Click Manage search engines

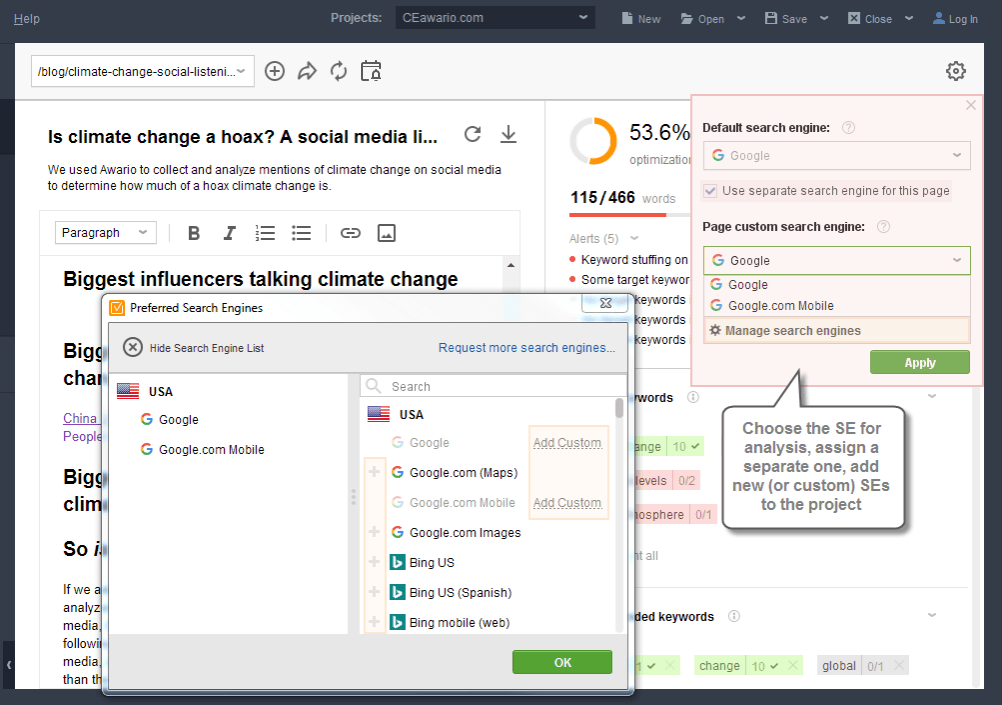[x=836, y=330]
